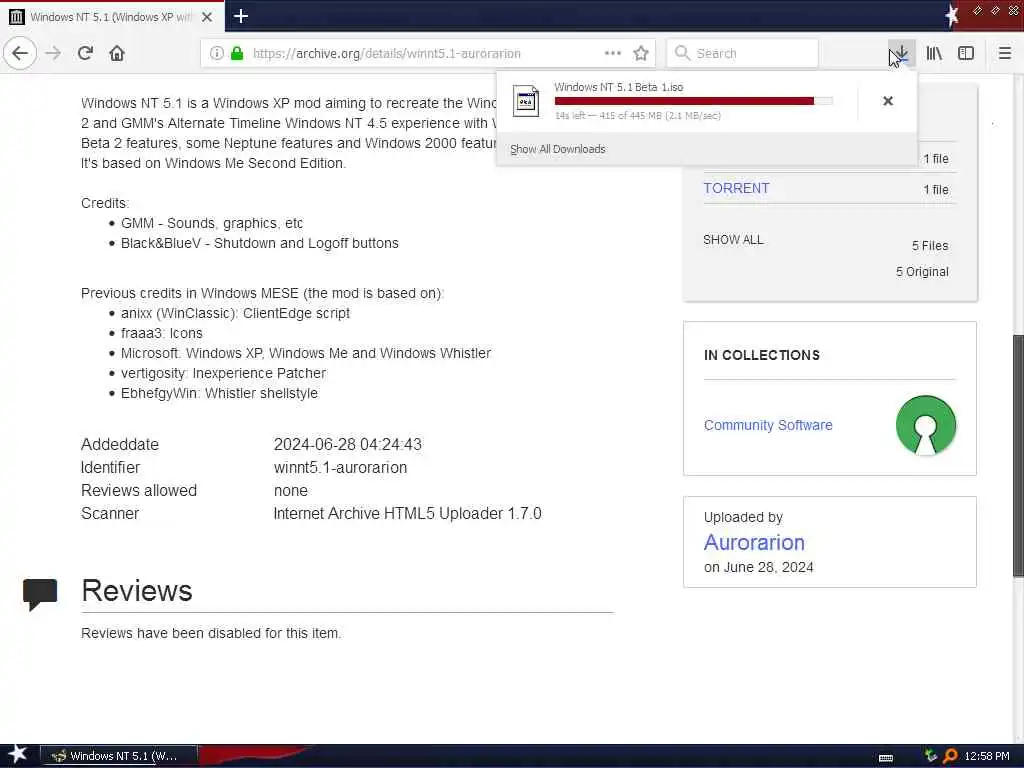The height and width of the screenshot is (768, 1024).
Task: Open the Firefox hamburger menu
Action: [x=1004, y=53]
